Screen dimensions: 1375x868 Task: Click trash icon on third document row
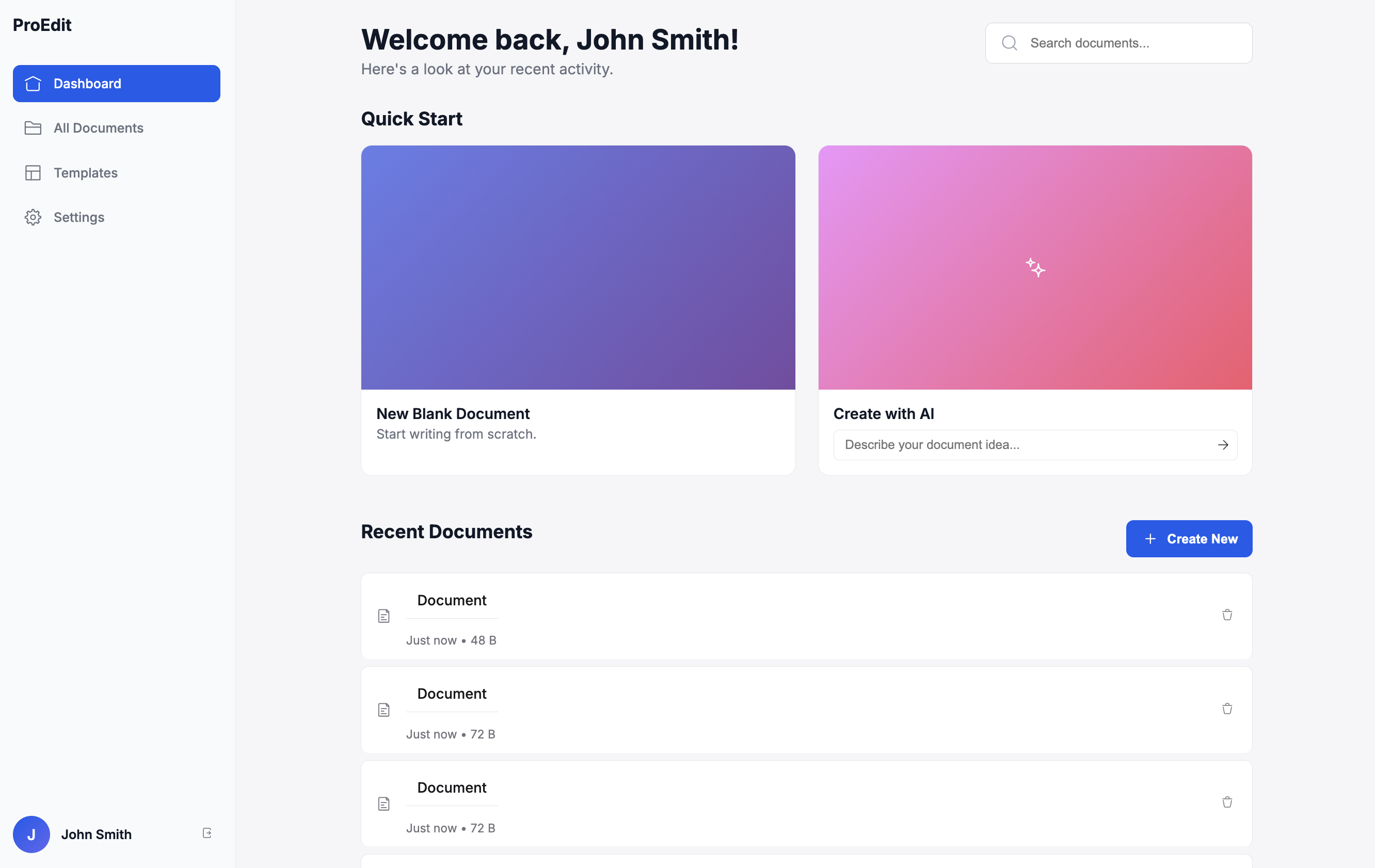[1226, 802]
